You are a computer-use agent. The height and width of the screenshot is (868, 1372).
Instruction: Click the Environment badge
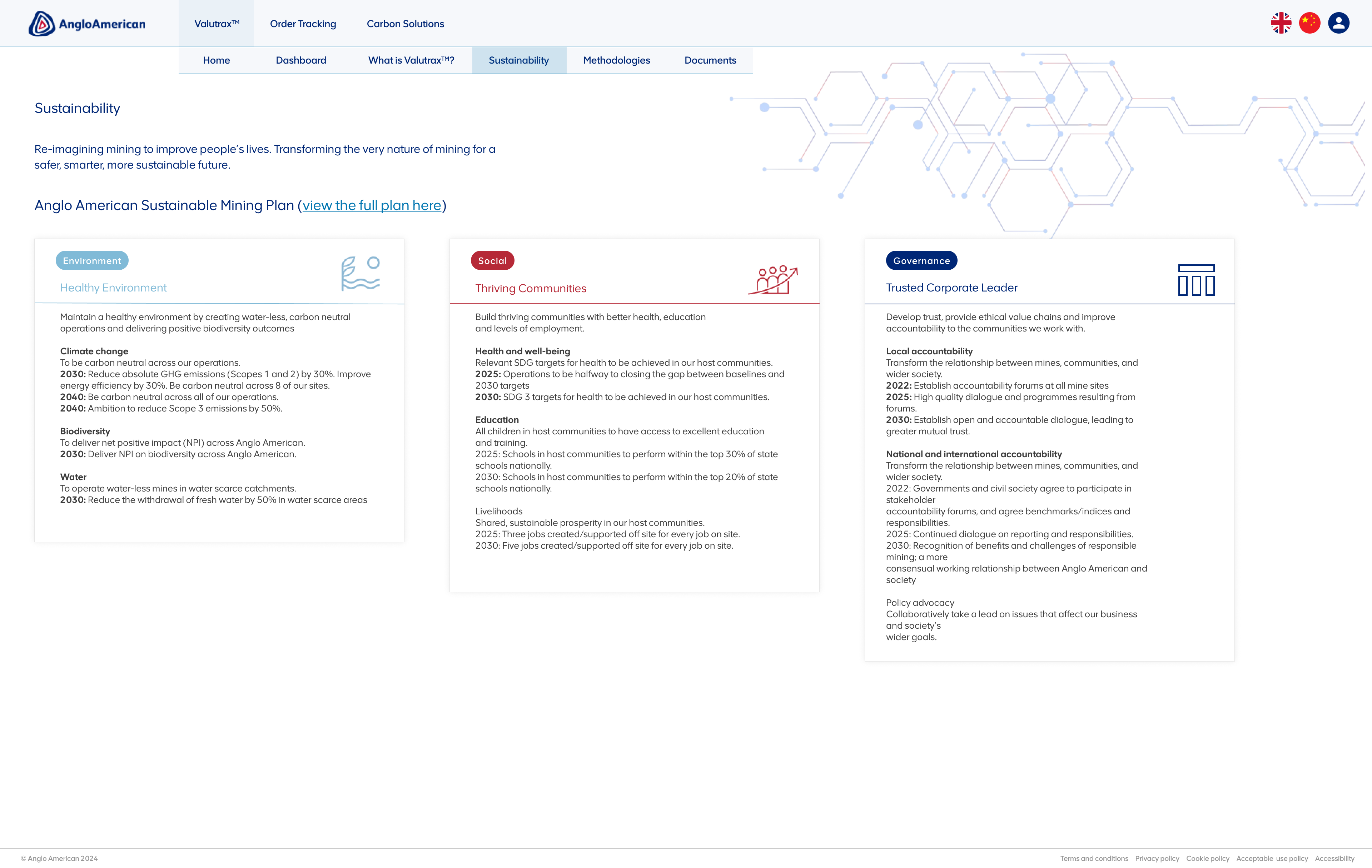[x=92, y=260]
